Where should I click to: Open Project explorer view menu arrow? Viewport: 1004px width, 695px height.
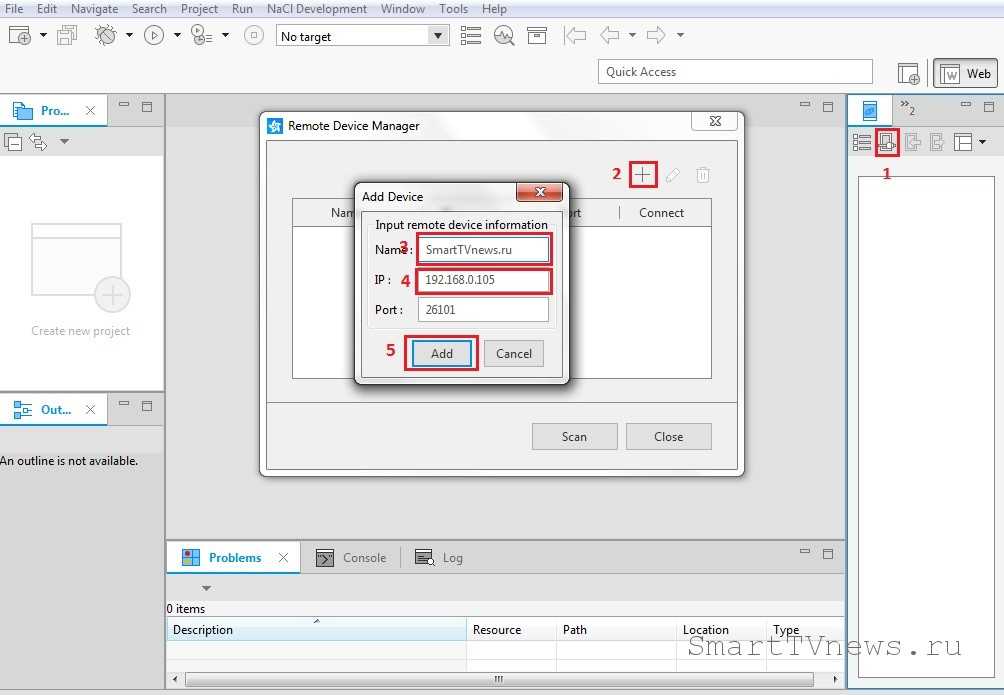65,142
